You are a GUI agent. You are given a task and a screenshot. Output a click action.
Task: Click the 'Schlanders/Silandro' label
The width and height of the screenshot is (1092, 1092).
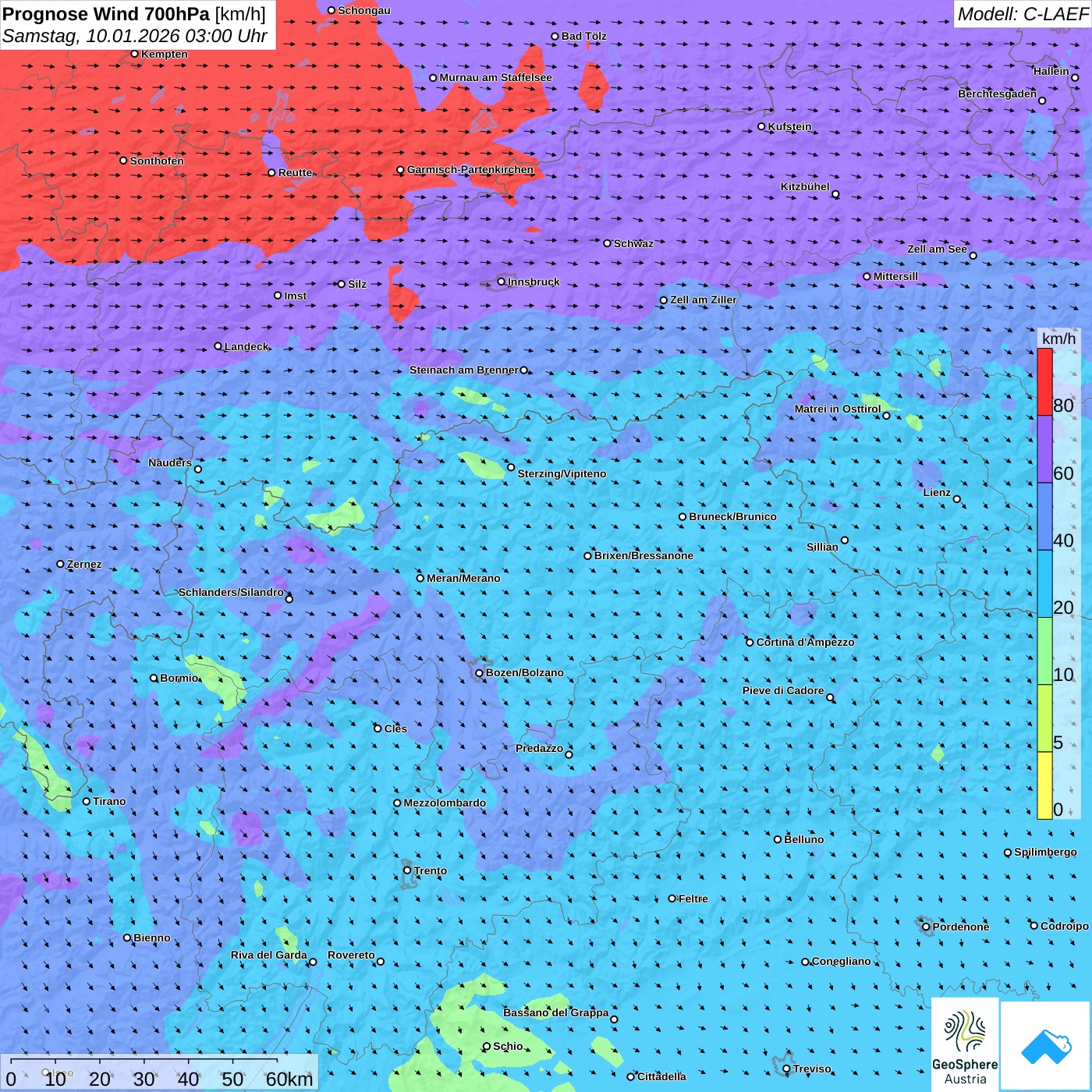pyautogui.click(x=231, y=592)
